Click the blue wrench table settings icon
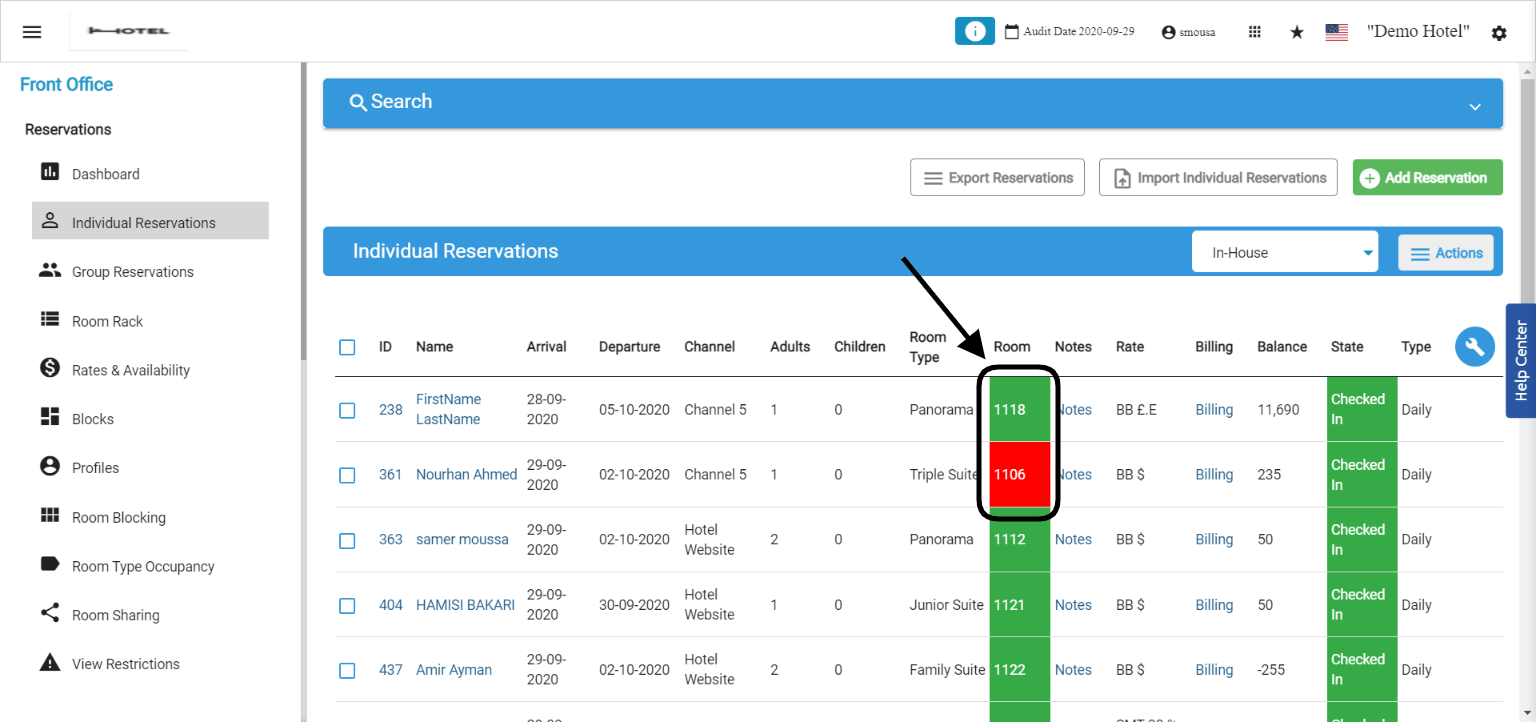 1475,347
